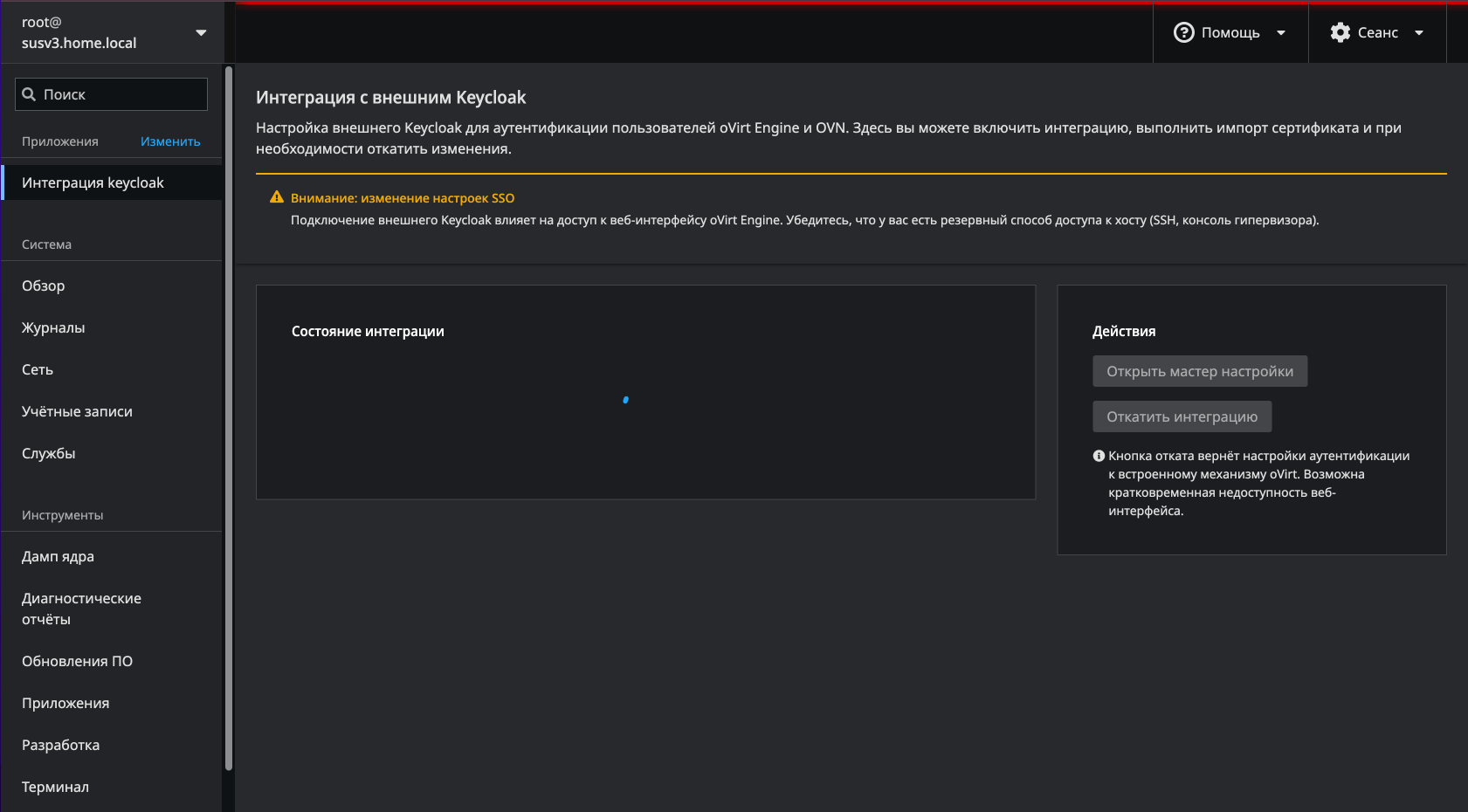Viewport: 1468px width, 812px height.
Task: Click the info icon near rollback note
Action: coord(1099,456)
